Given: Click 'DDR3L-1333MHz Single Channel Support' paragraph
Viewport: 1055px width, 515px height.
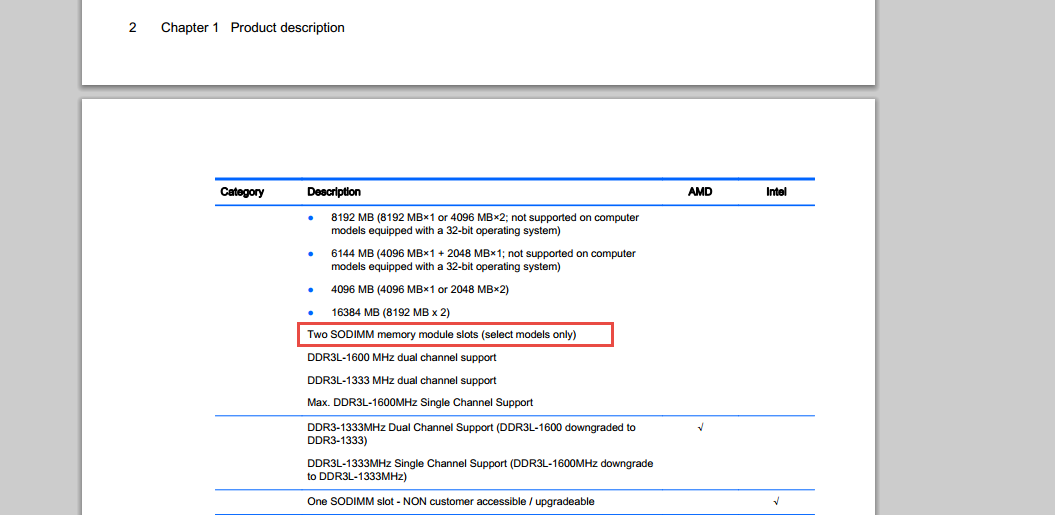Looking at the screenshot, I should pos(480,470).
